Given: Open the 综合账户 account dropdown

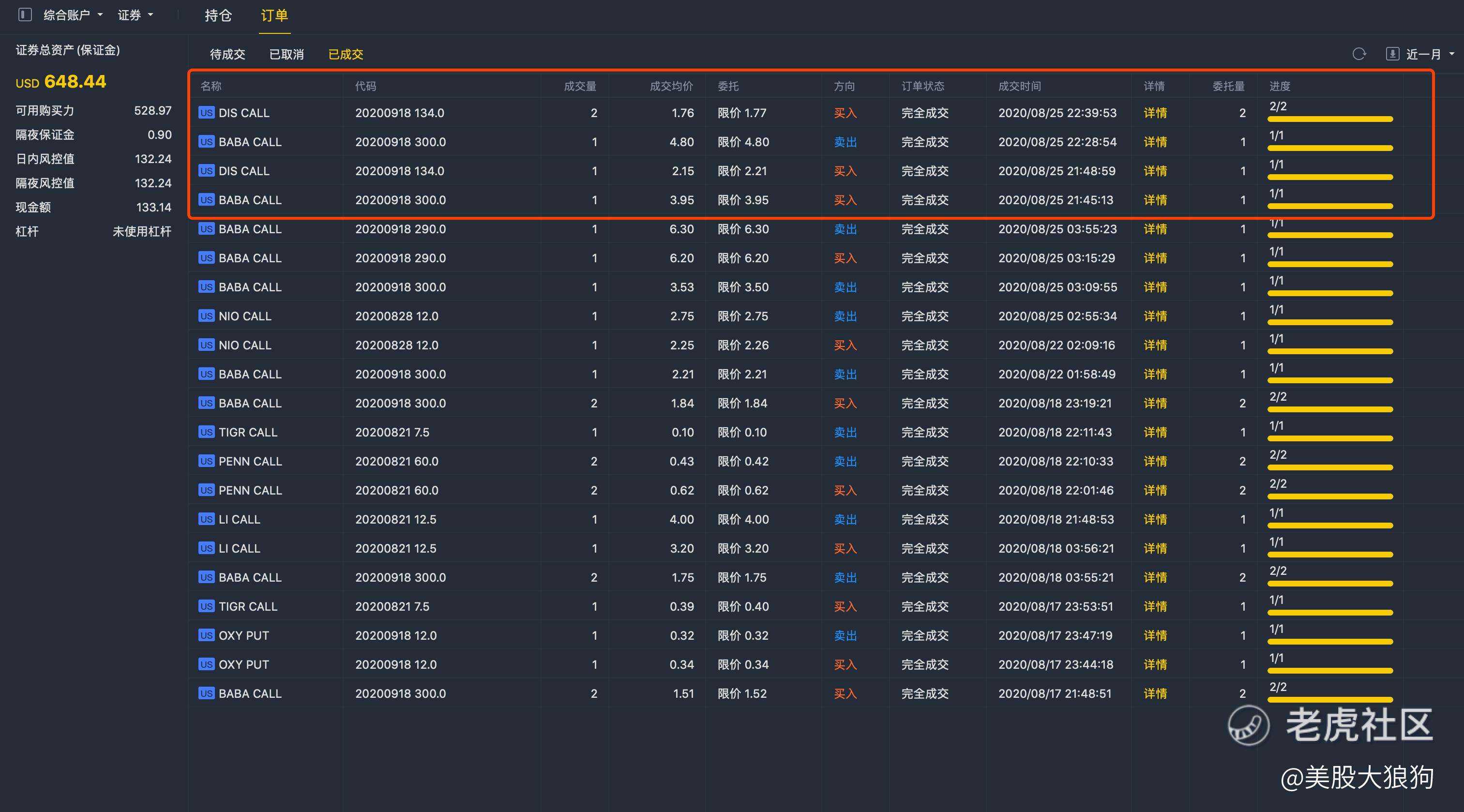Looking at the screenshot, I should click(73, 15).
